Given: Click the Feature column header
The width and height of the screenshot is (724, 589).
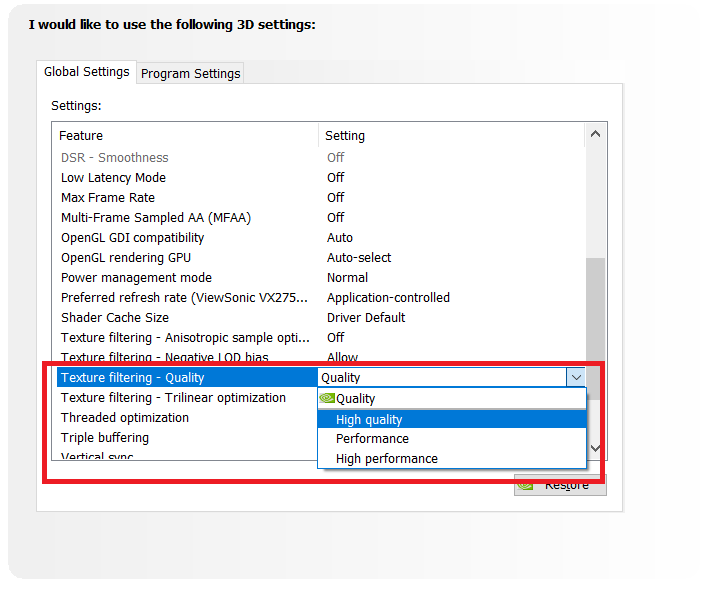Looking at the screenshot, I should (x=81, y=135).
